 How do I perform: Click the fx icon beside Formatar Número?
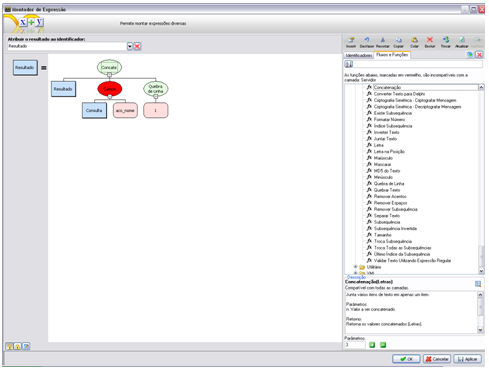(x=369, y=119)
